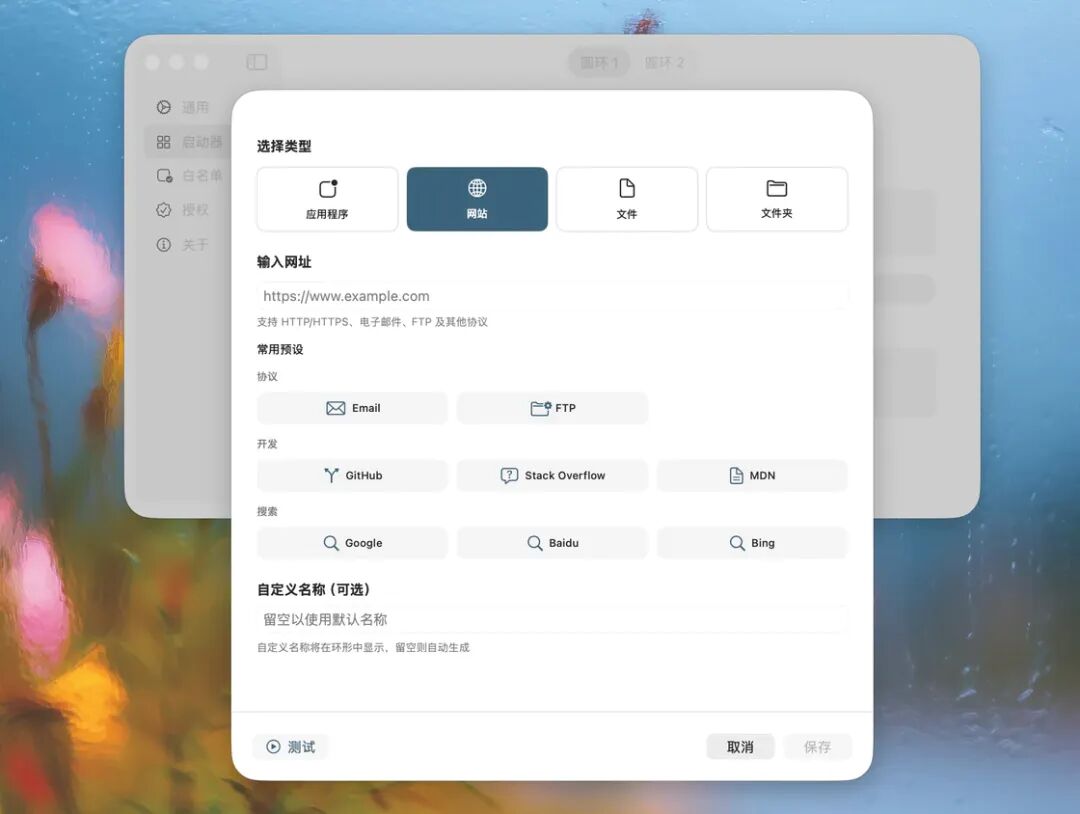Choose the Stack Overflow preset
Screen dimensions: 1080x814
[552, 476]
